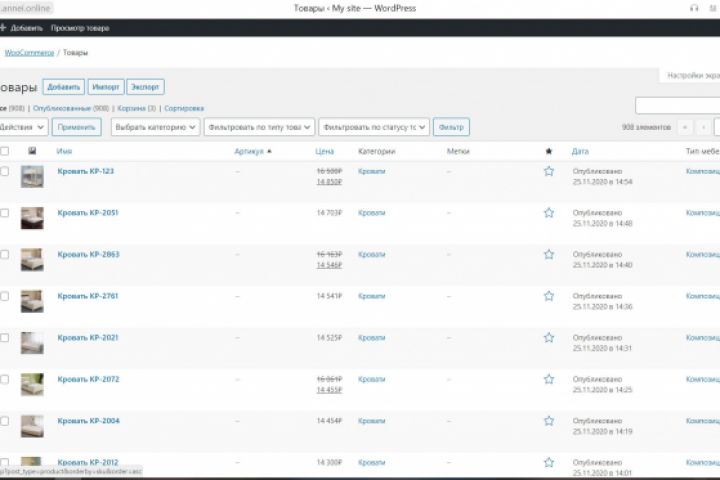Toggle featured star for Кровать КР-2004
This screenshot has width=720, height=480.
[549, 421]
